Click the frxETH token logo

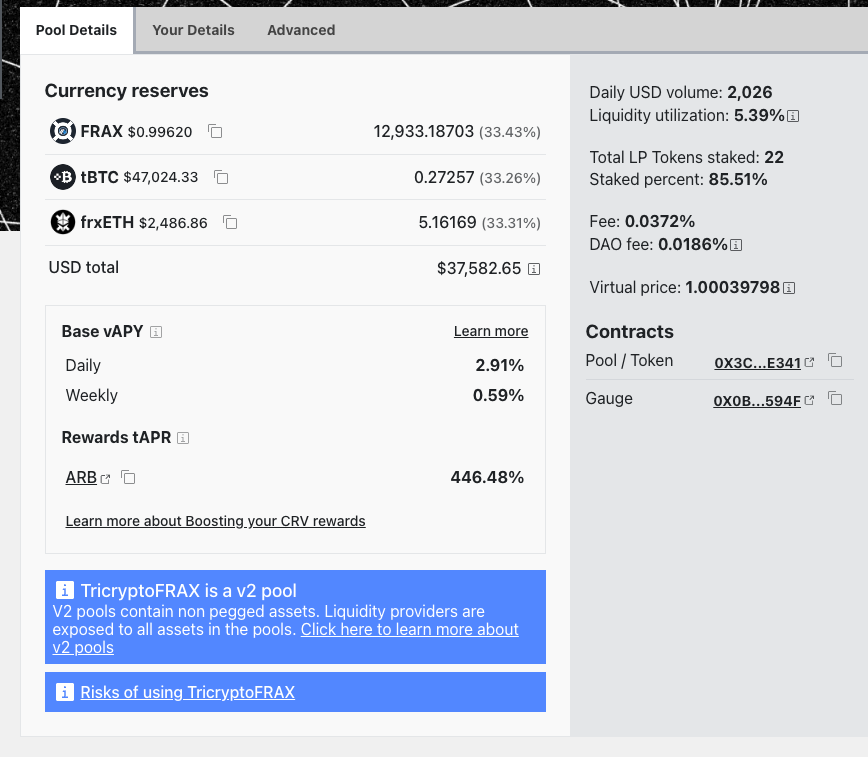[x=63, y=222]
